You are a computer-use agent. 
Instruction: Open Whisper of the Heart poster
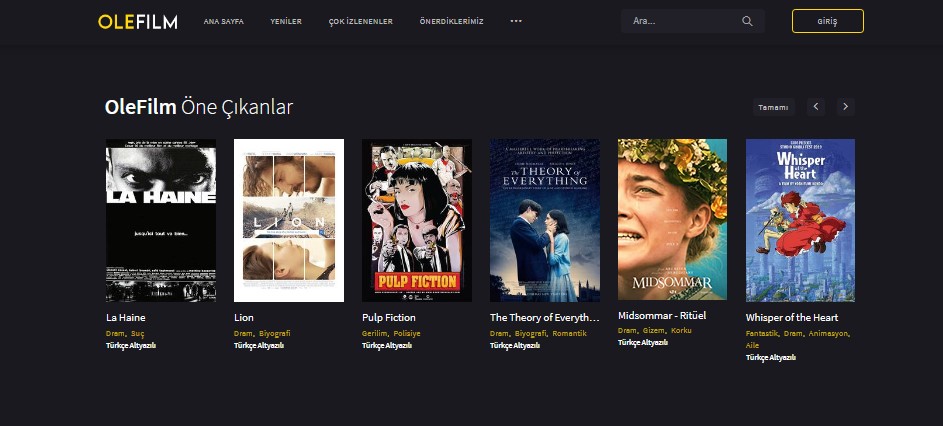tap(800, 220)
